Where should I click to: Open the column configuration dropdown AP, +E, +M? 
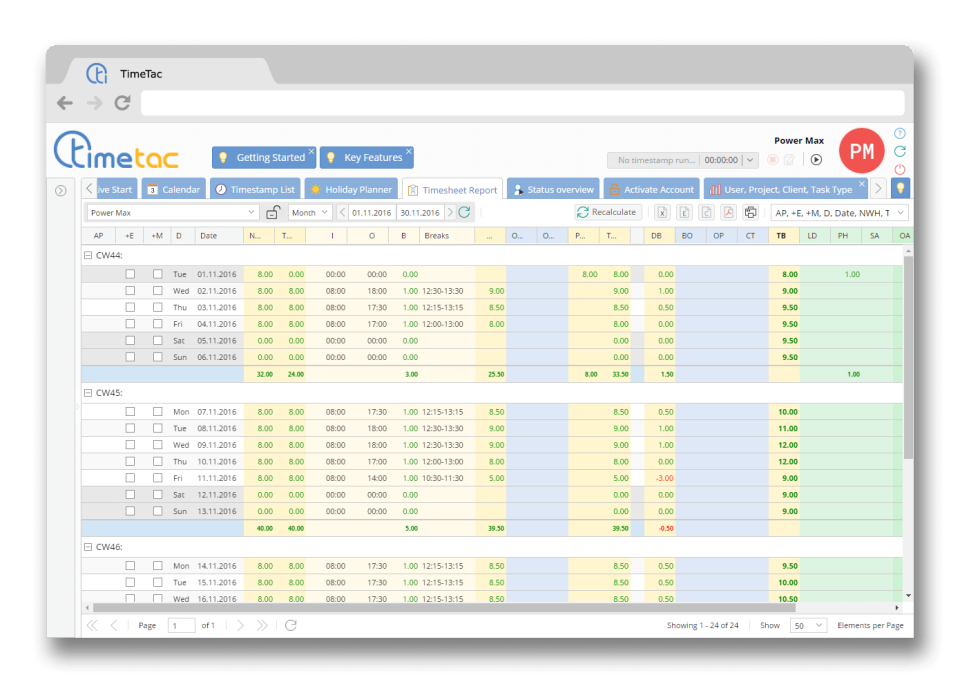tap(838, 212)
